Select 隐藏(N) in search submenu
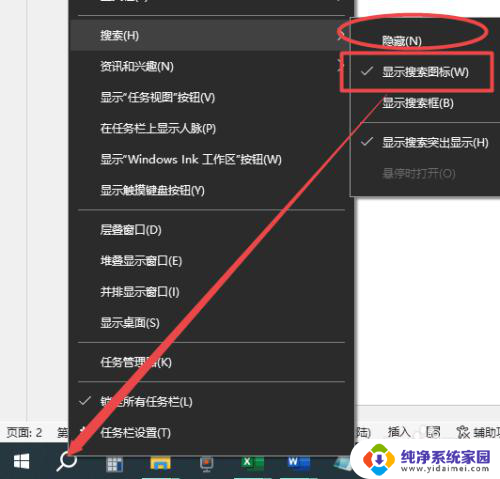 pyautogui.click(x=402, y=41)
